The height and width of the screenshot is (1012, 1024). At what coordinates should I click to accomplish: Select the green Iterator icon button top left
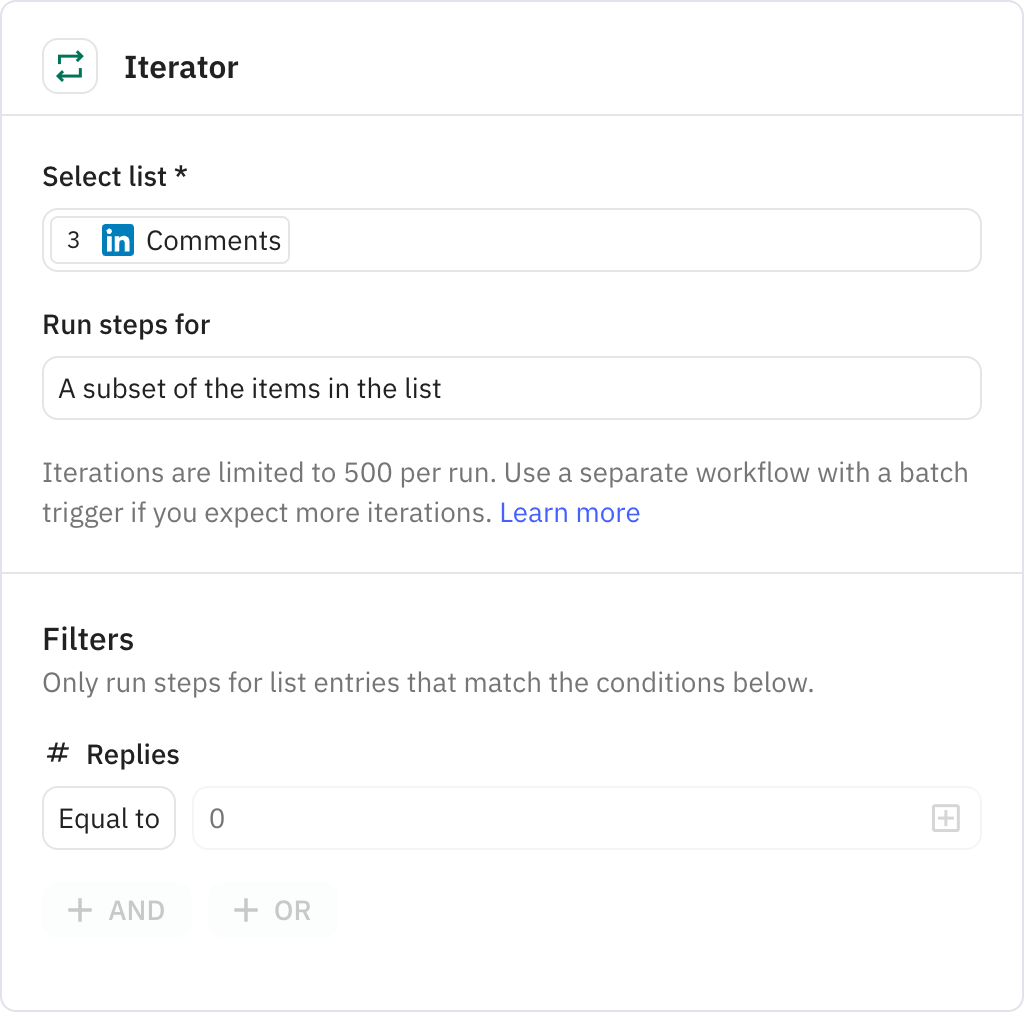point(69,66)
